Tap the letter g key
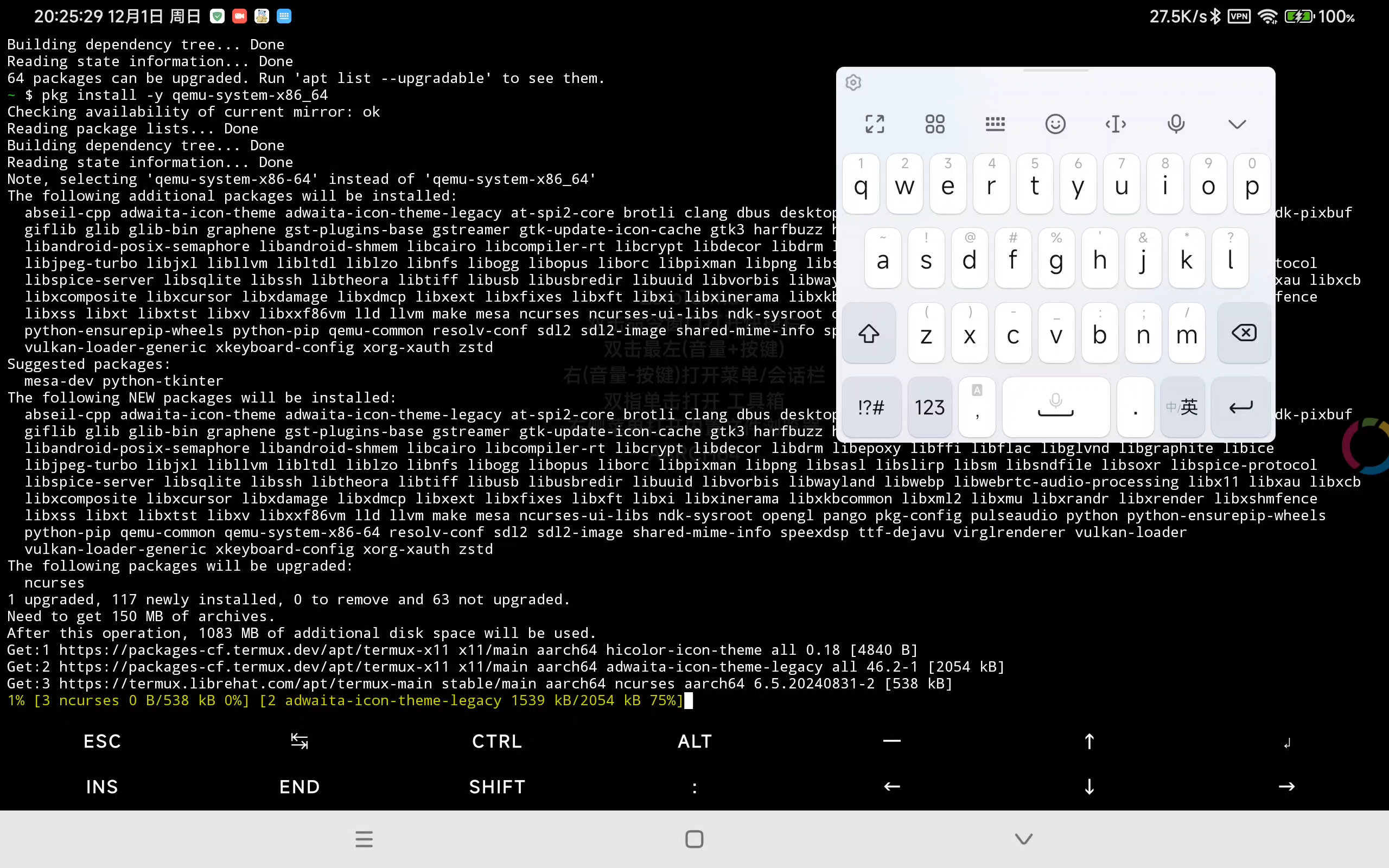The image size is (1389, 868). click(x=1056, y=258)
